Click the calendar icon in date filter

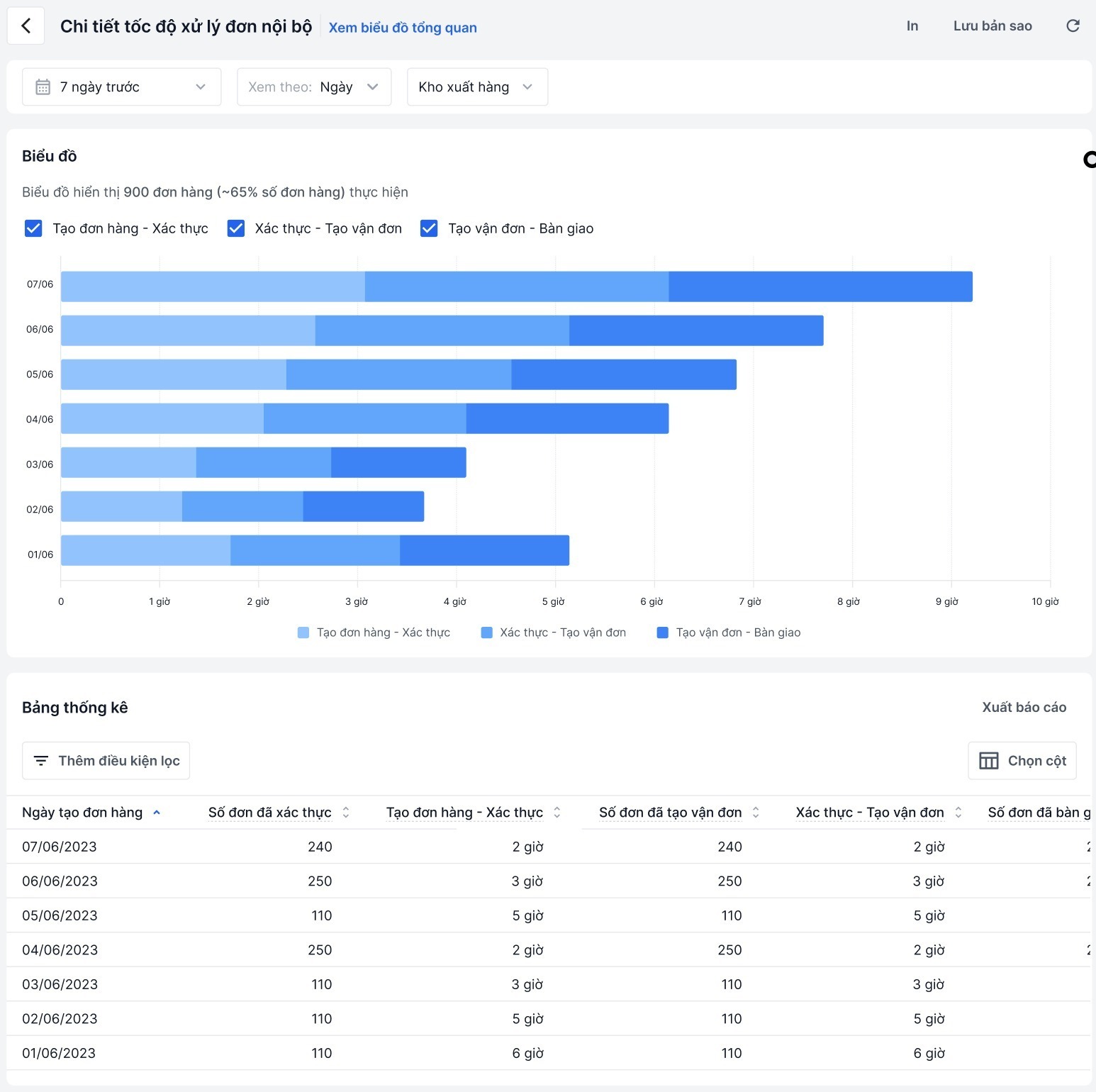click(43, 87)
